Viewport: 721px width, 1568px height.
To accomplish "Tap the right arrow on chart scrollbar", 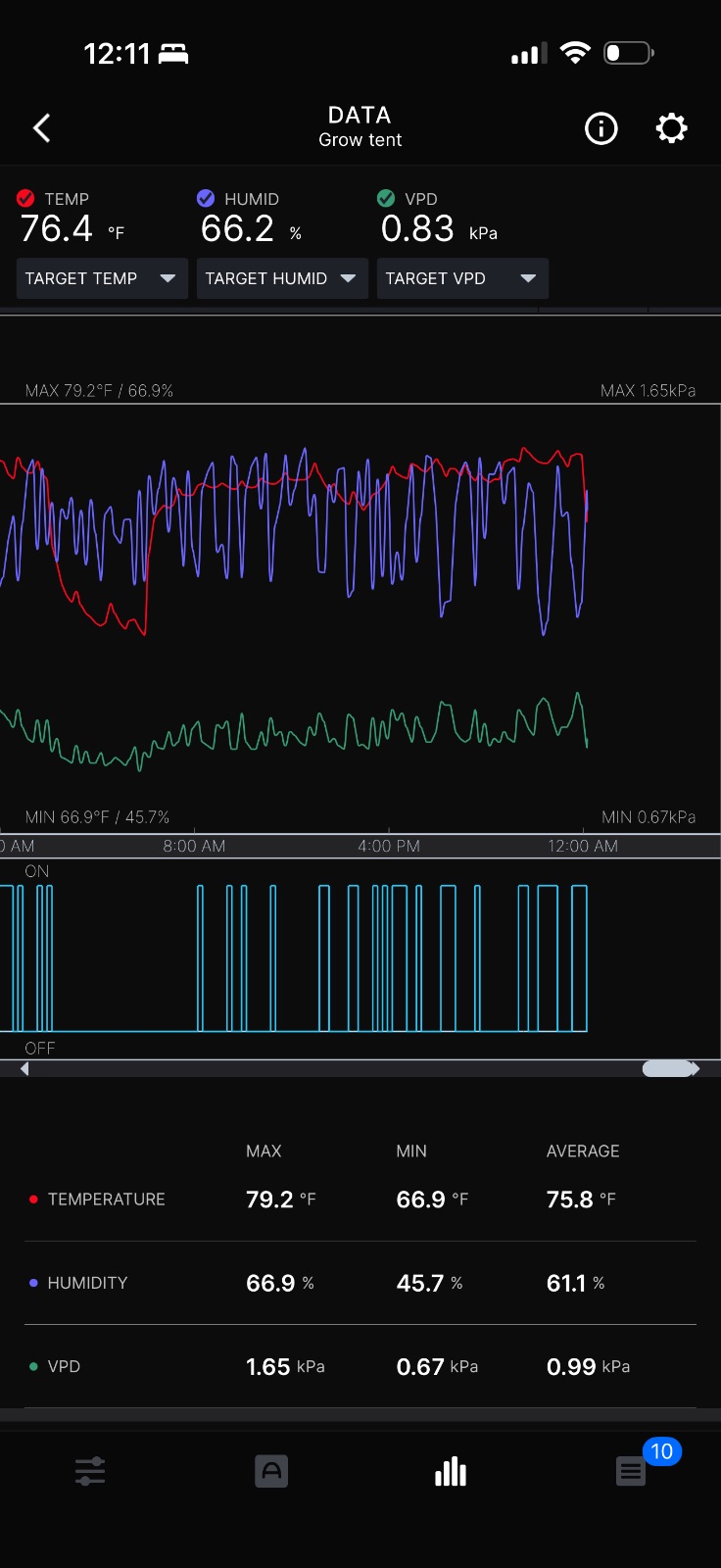I will coord(696,1069).
